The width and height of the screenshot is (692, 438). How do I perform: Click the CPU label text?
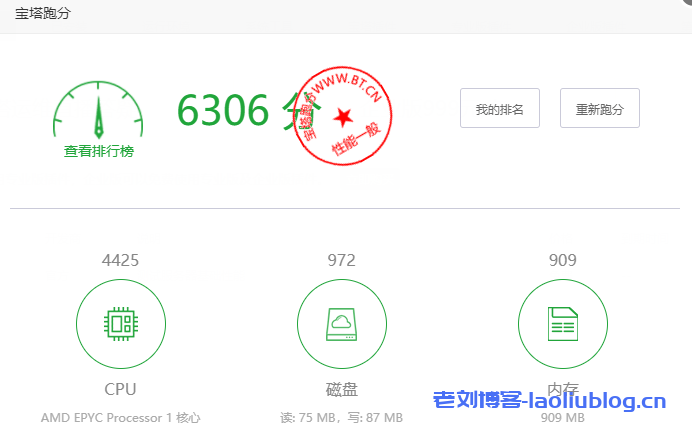(121, 389)
